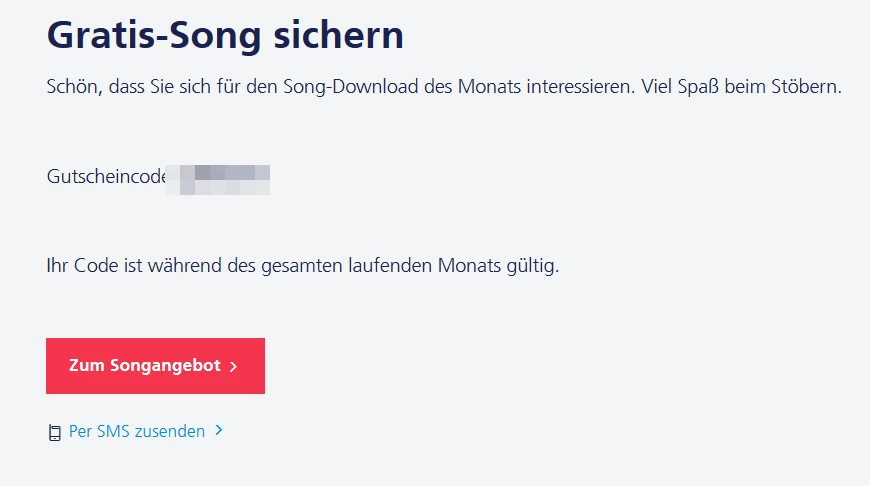
Task: Click the Gratis-Song sichern heading
Action: click(225, 36)
